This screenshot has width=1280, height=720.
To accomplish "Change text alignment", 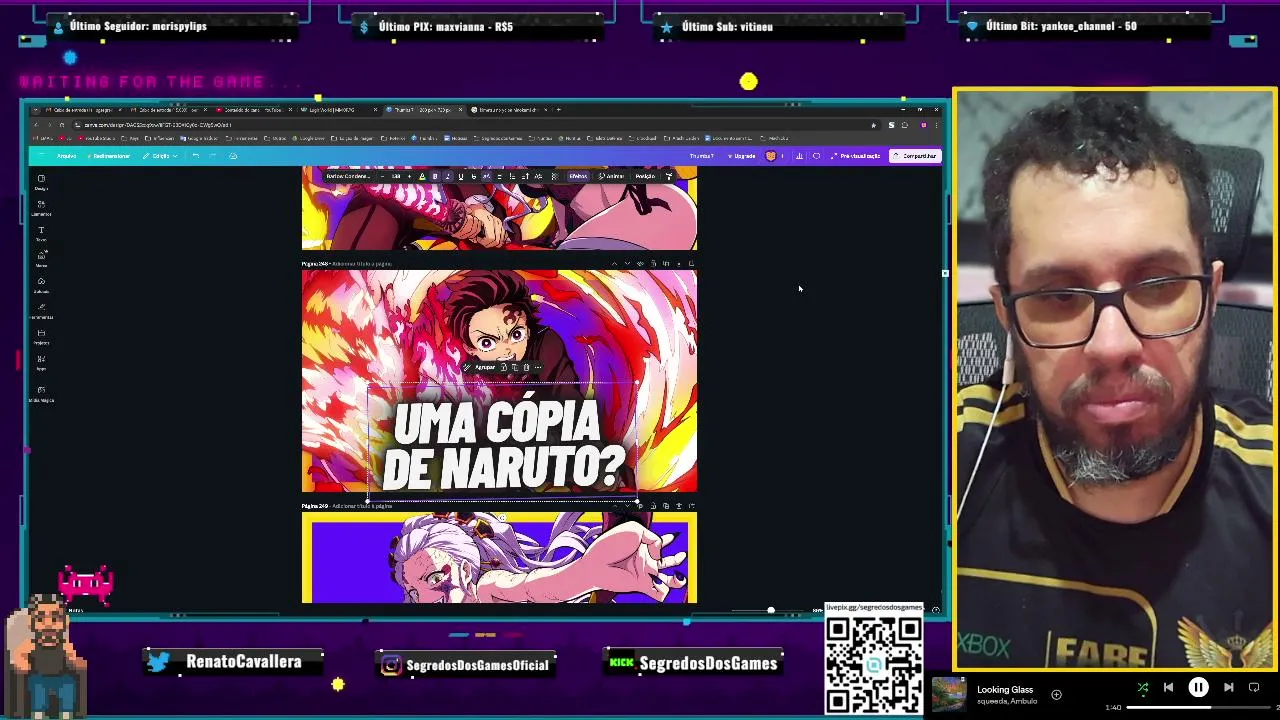I will pyautogui.click(x=499, y=176).
